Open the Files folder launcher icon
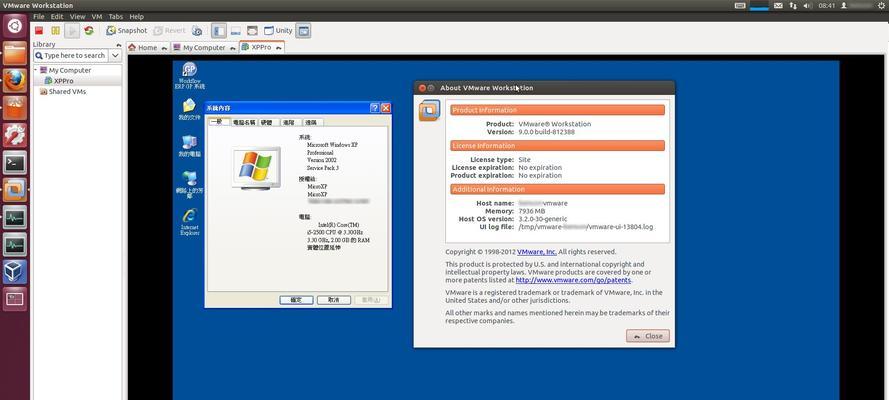Viewport: 889px width, 400px height. tap(15, 53)
